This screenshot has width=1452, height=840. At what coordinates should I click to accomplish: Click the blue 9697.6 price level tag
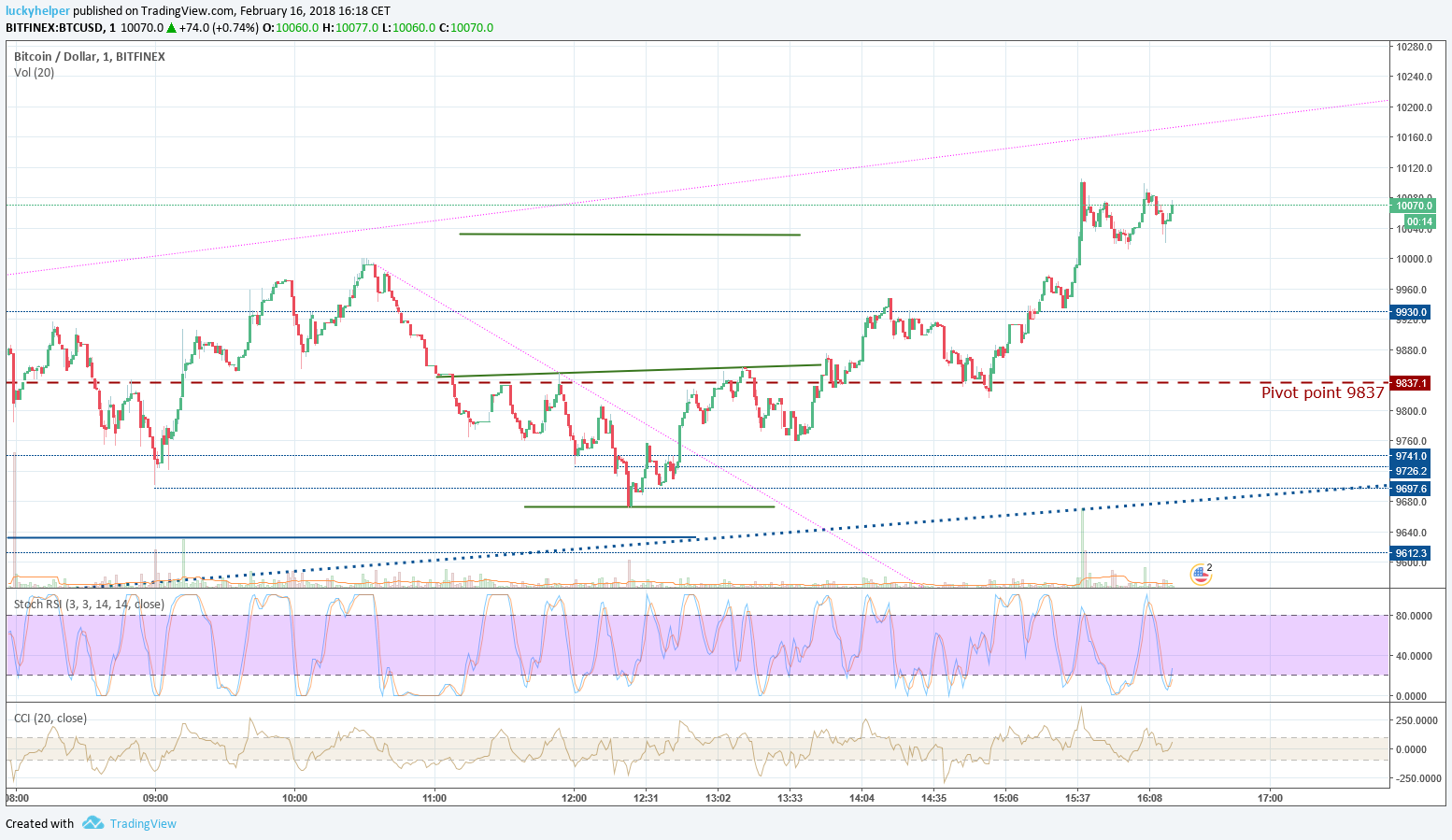1410,489
